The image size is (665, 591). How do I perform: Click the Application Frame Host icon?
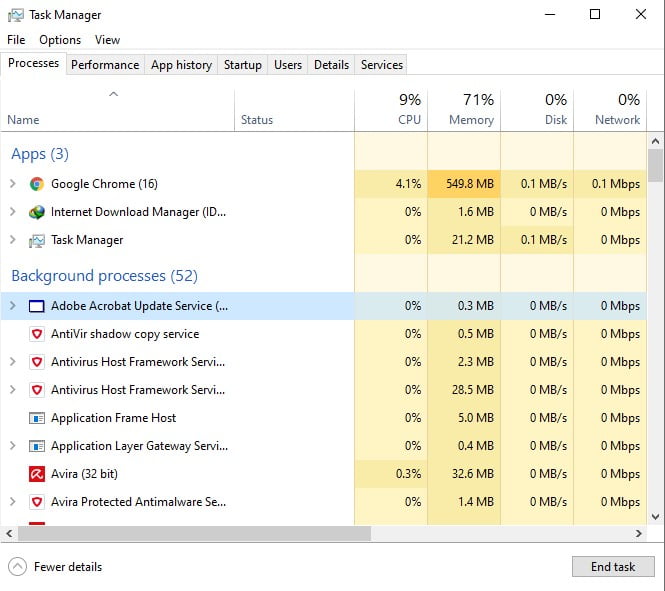[x=37, y=418]
